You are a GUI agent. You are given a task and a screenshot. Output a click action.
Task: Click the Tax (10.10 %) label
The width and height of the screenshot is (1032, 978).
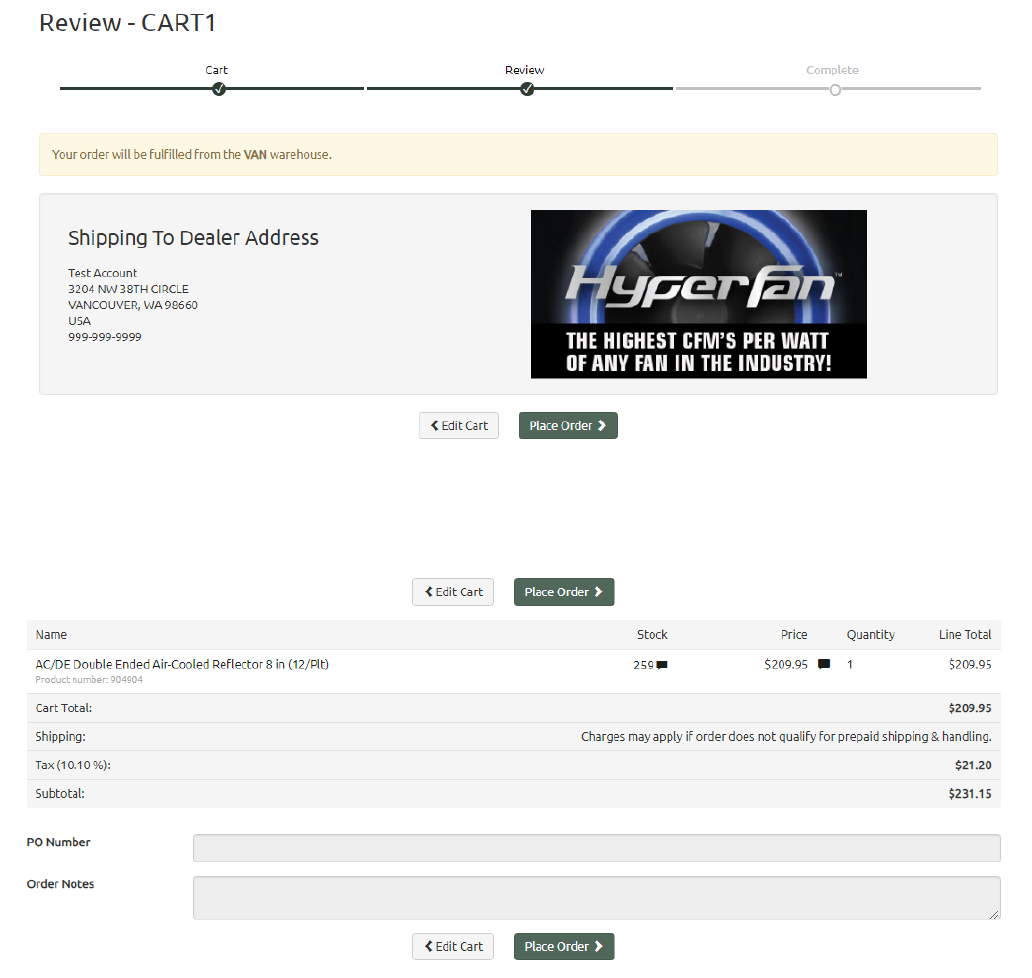tap(73, 765)
